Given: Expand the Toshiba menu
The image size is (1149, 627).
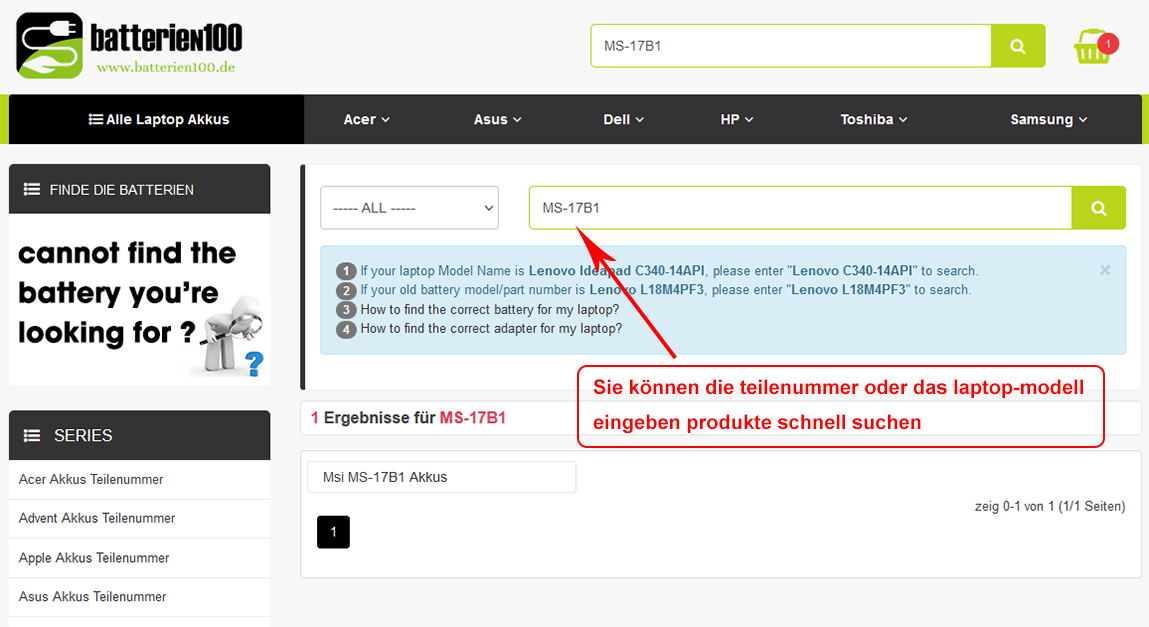Looking at the screenshot, I should (873, 119).
